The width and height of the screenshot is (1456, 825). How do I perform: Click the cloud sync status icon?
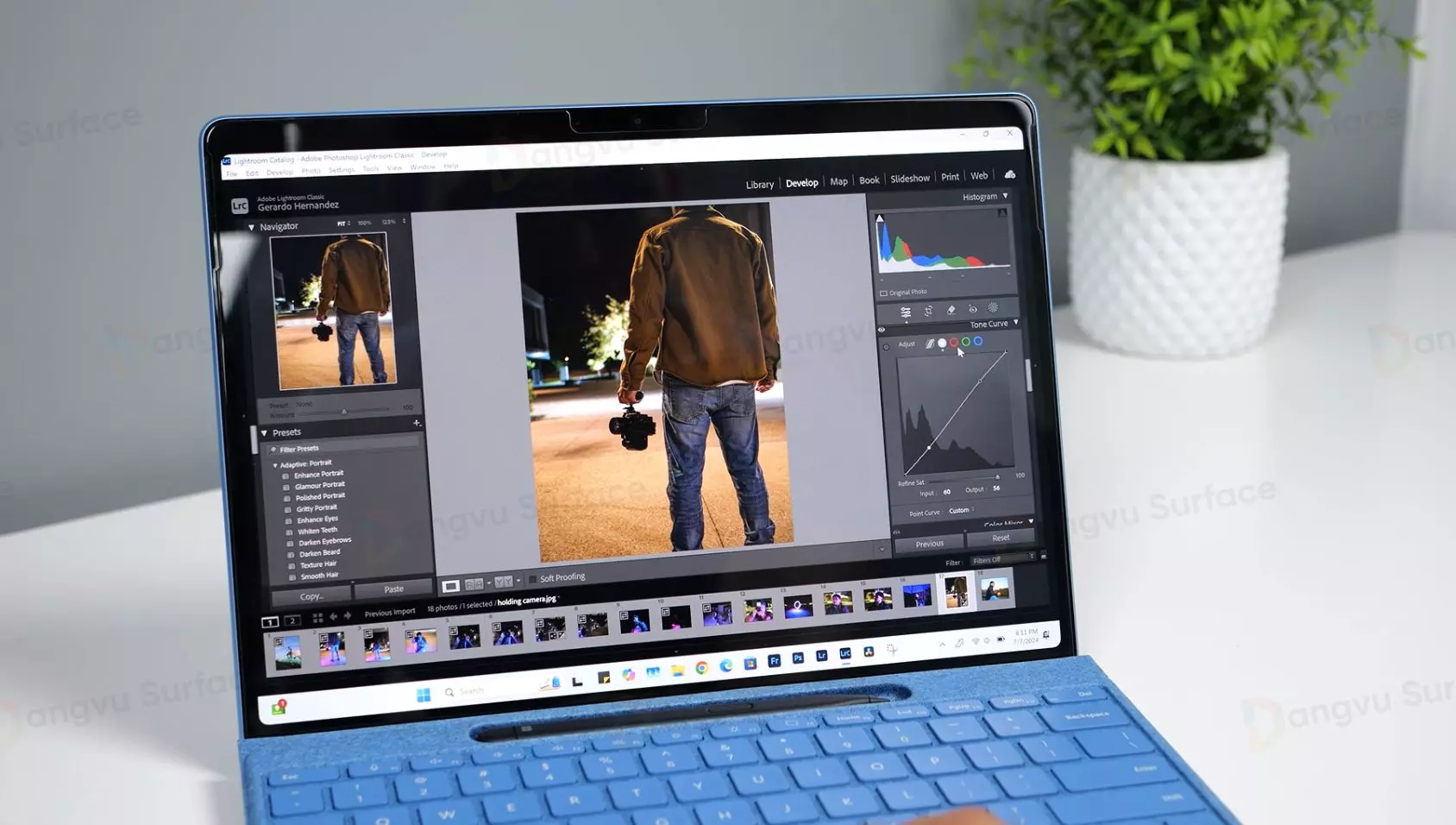(1010, 174)
